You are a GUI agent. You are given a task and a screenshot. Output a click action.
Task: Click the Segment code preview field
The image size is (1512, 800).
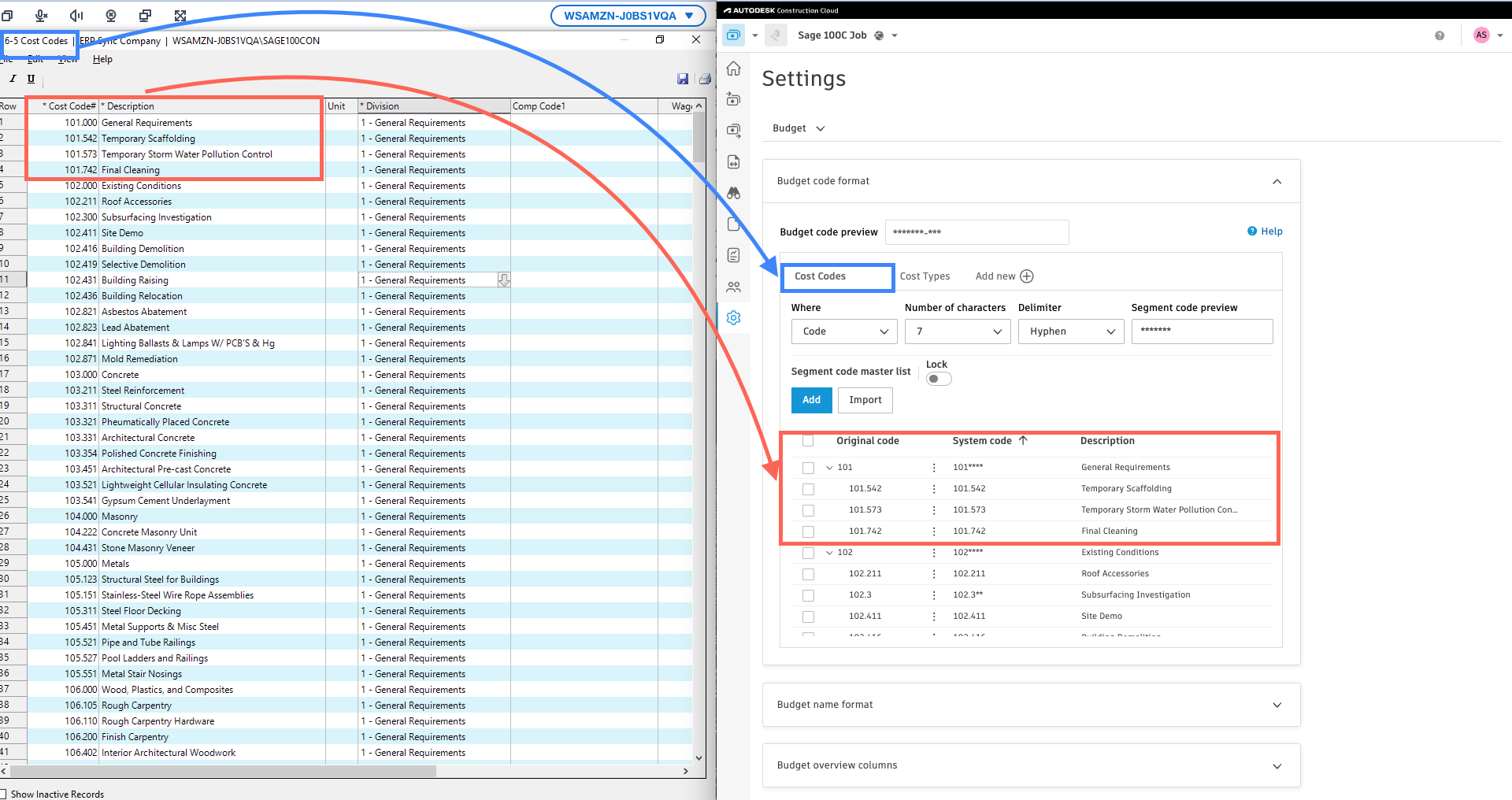(x=1202, y=331)
